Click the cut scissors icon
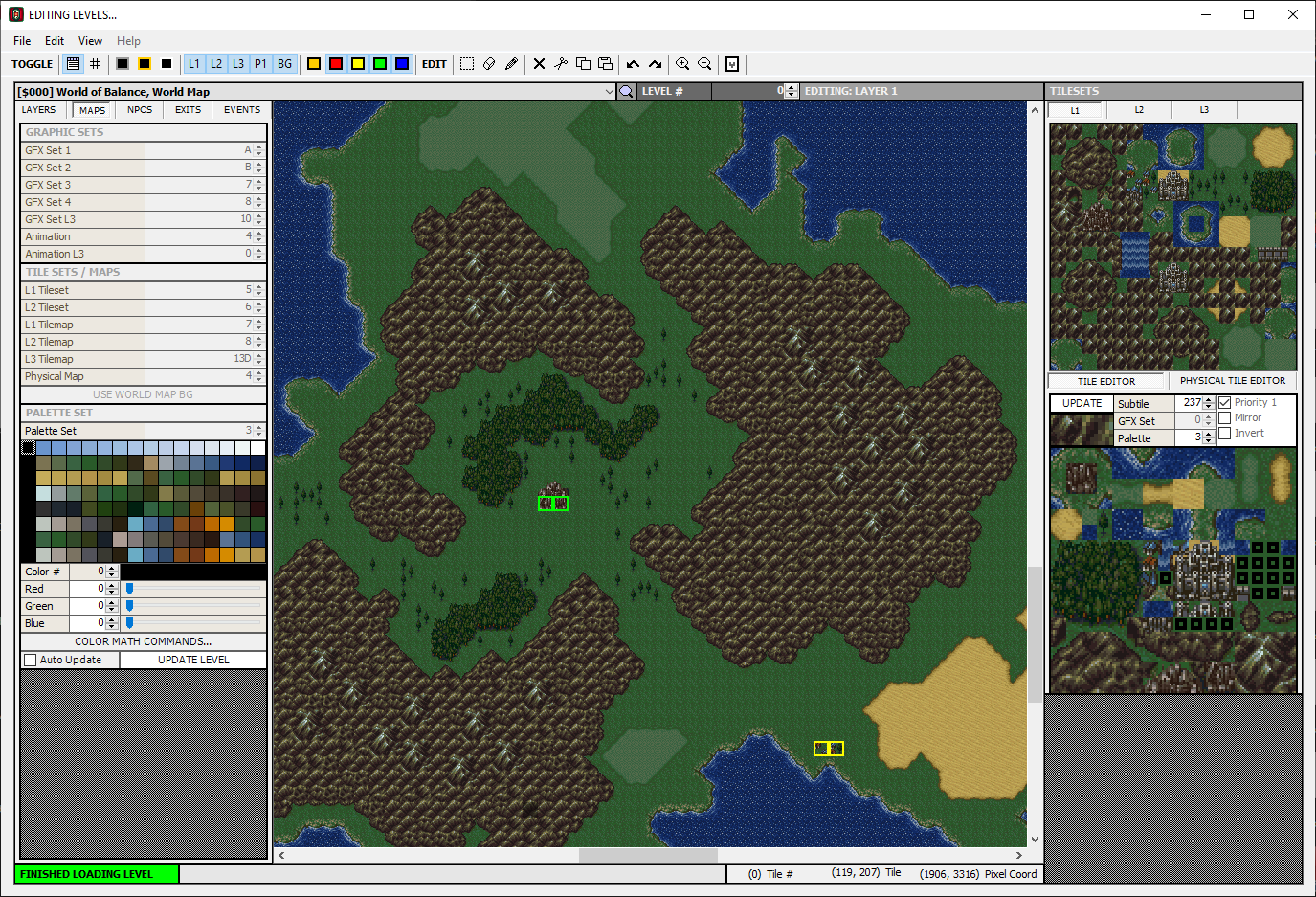The height and width of the screenshot is (897, 1316). (x=561, y=64)
